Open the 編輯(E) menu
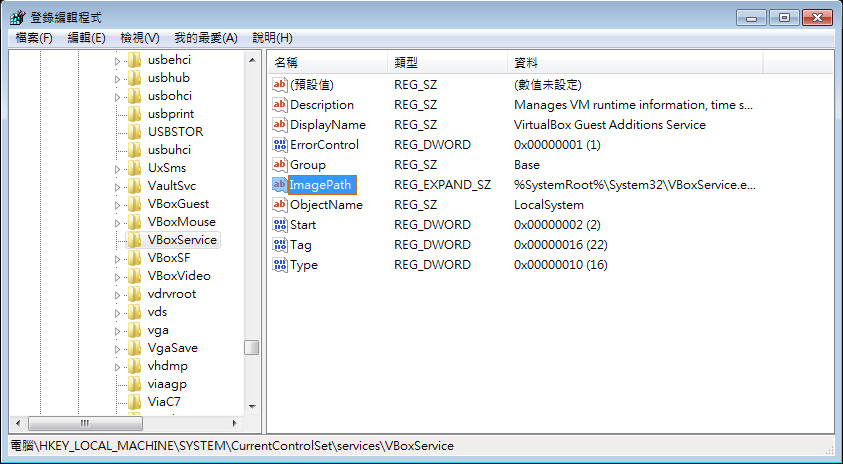 tap(87, 38)
